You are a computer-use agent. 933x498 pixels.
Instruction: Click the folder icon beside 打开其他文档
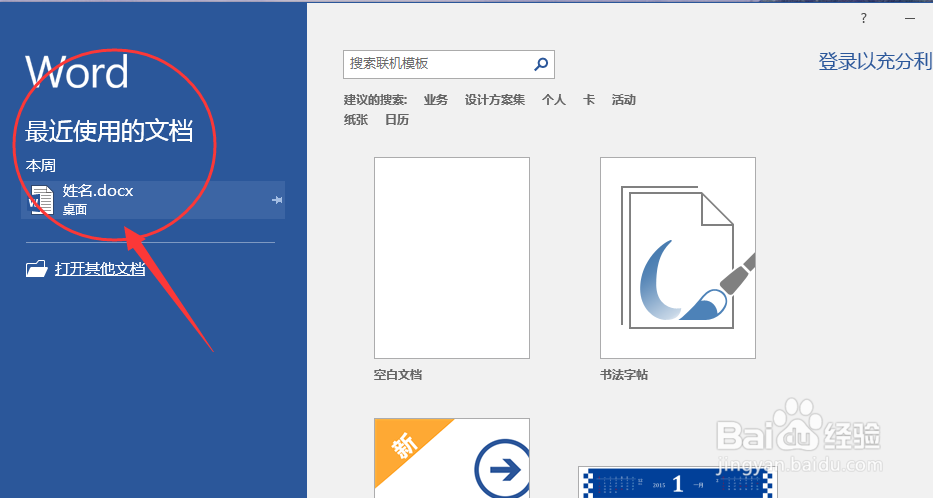[36, 269]
